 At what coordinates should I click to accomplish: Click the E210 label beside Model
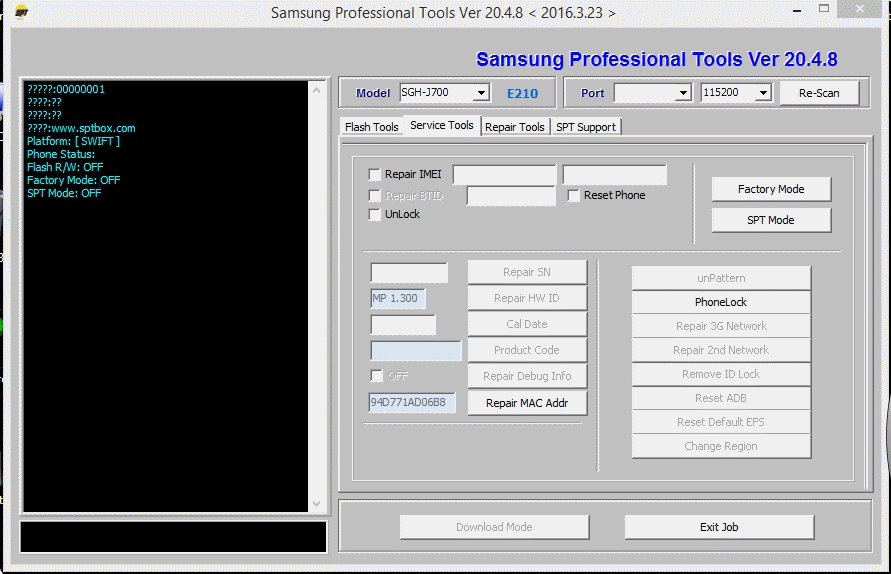tap(522, 94)
